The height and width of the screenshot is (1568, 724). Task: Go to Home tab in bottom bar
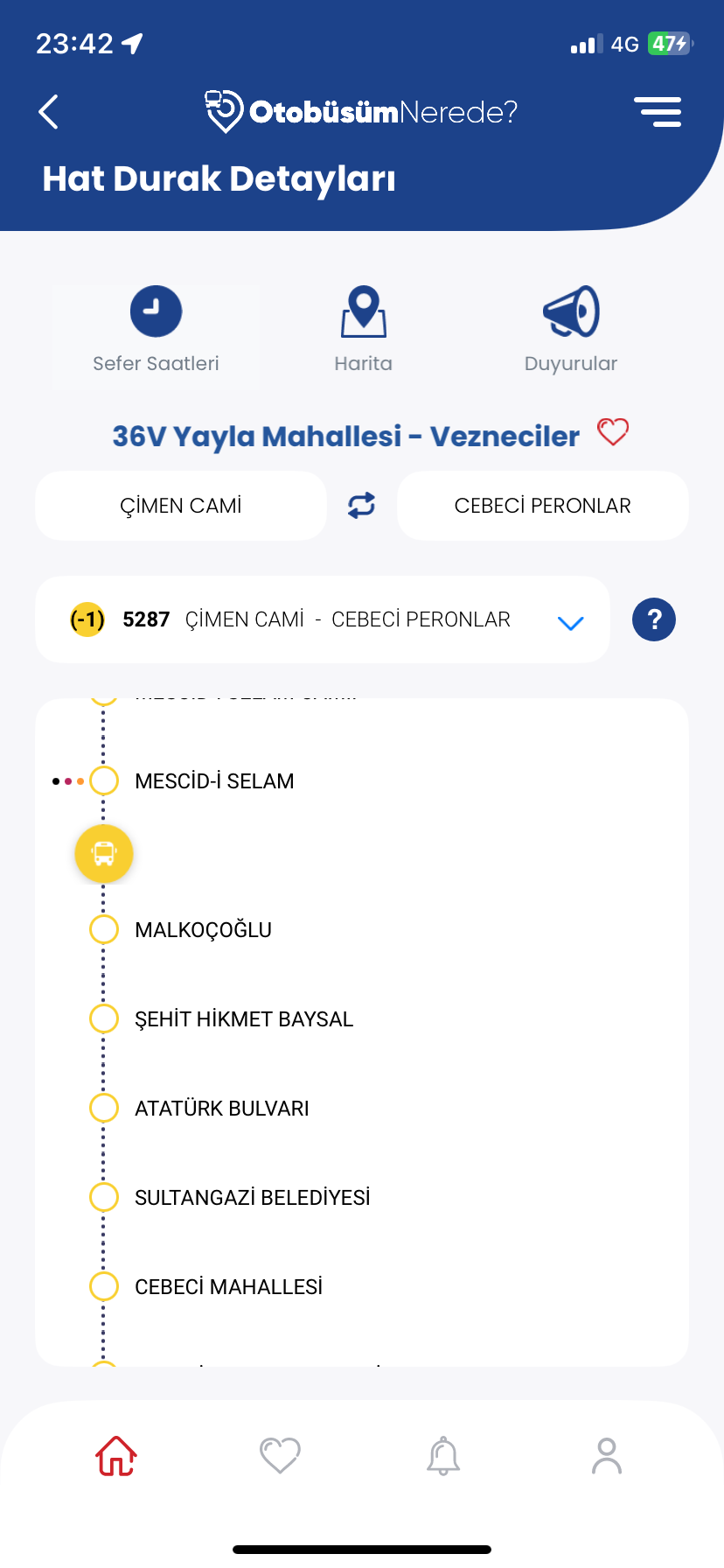tap(116, 1456)
